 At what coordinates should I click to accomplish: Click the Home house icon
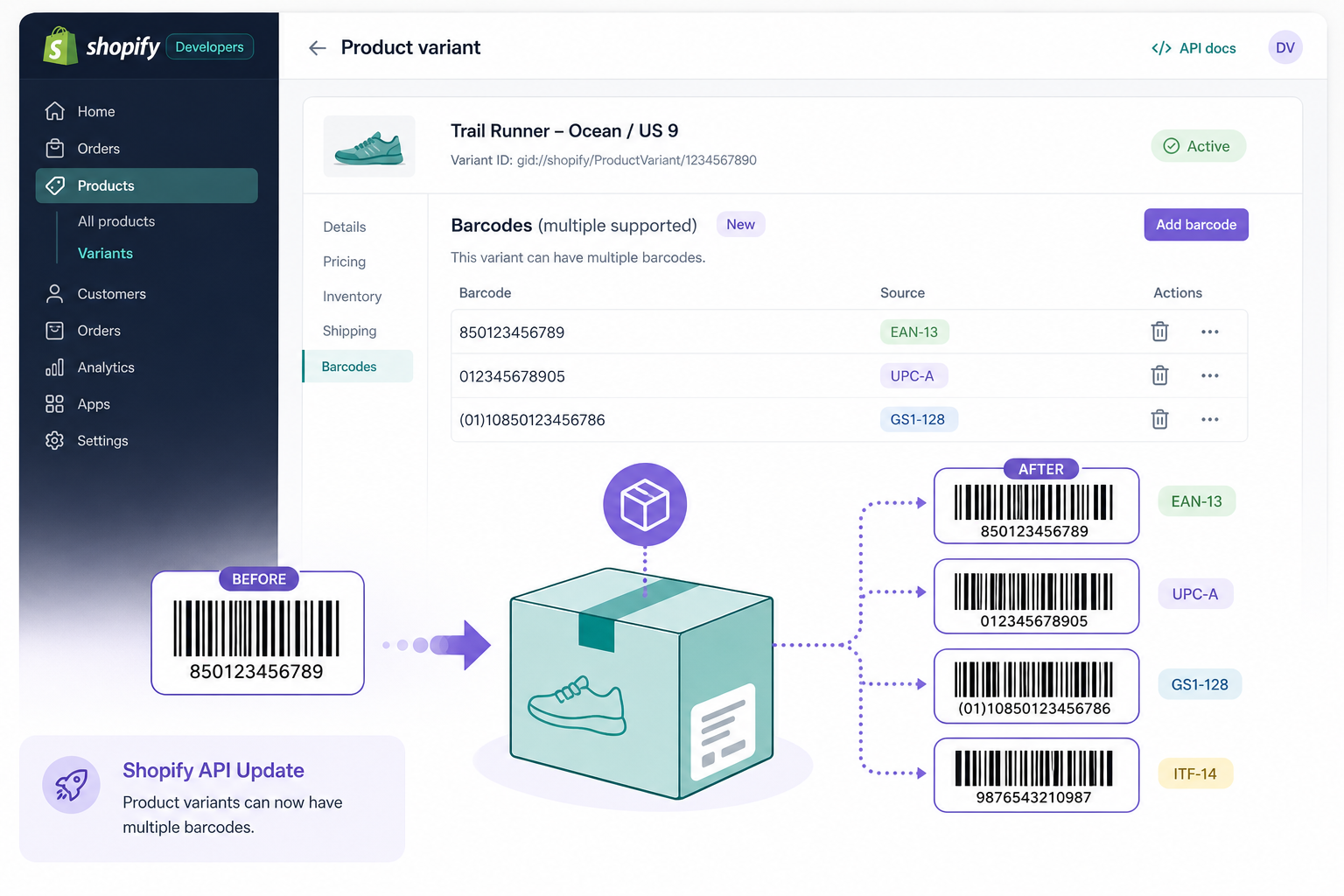[x=55, y=111]
